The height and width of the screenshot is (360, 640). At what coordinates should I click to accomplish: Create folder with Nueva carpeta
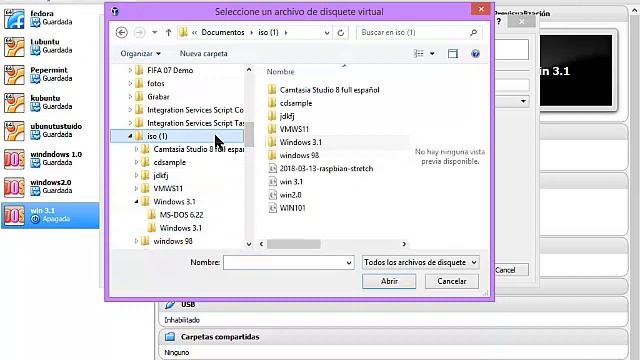click(203, 53)
